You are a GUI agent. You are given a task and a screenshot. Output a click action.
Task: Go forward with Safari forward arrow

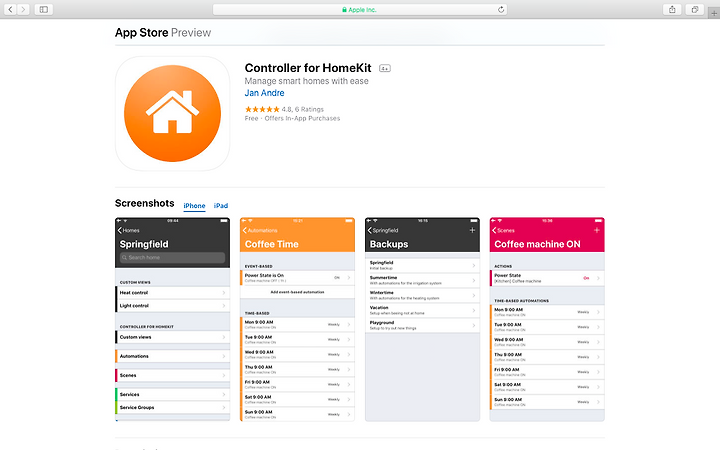(x=23, y=9)
